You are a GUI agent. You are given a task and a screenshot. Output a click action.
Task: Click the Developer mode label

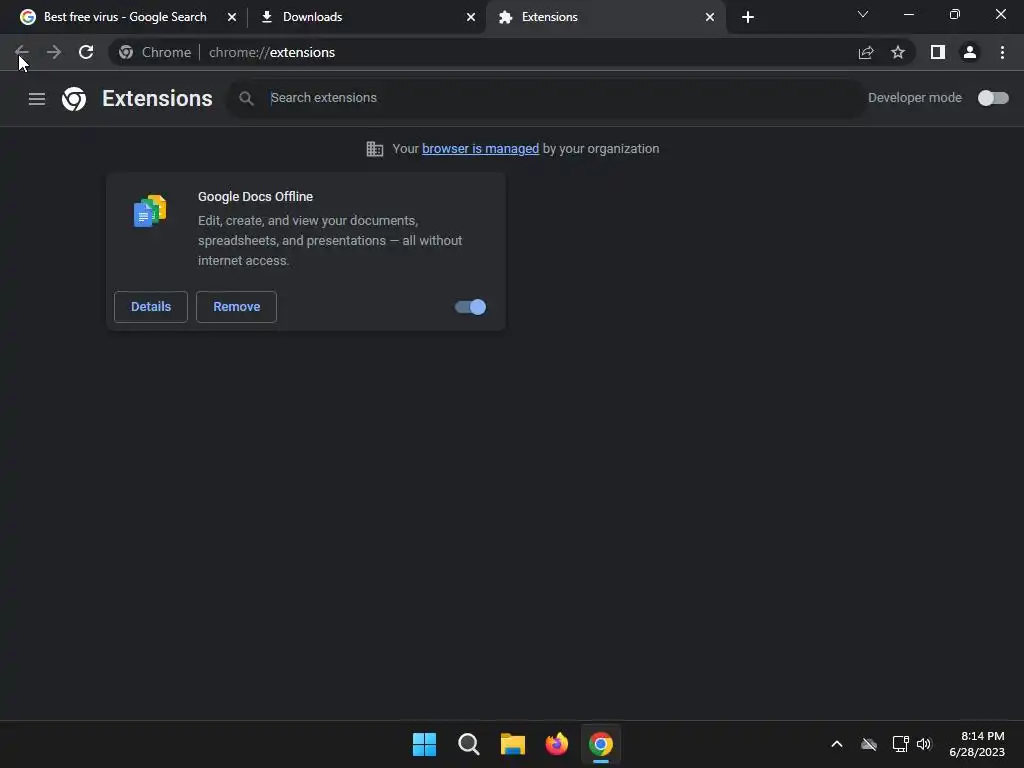point(915,98)
